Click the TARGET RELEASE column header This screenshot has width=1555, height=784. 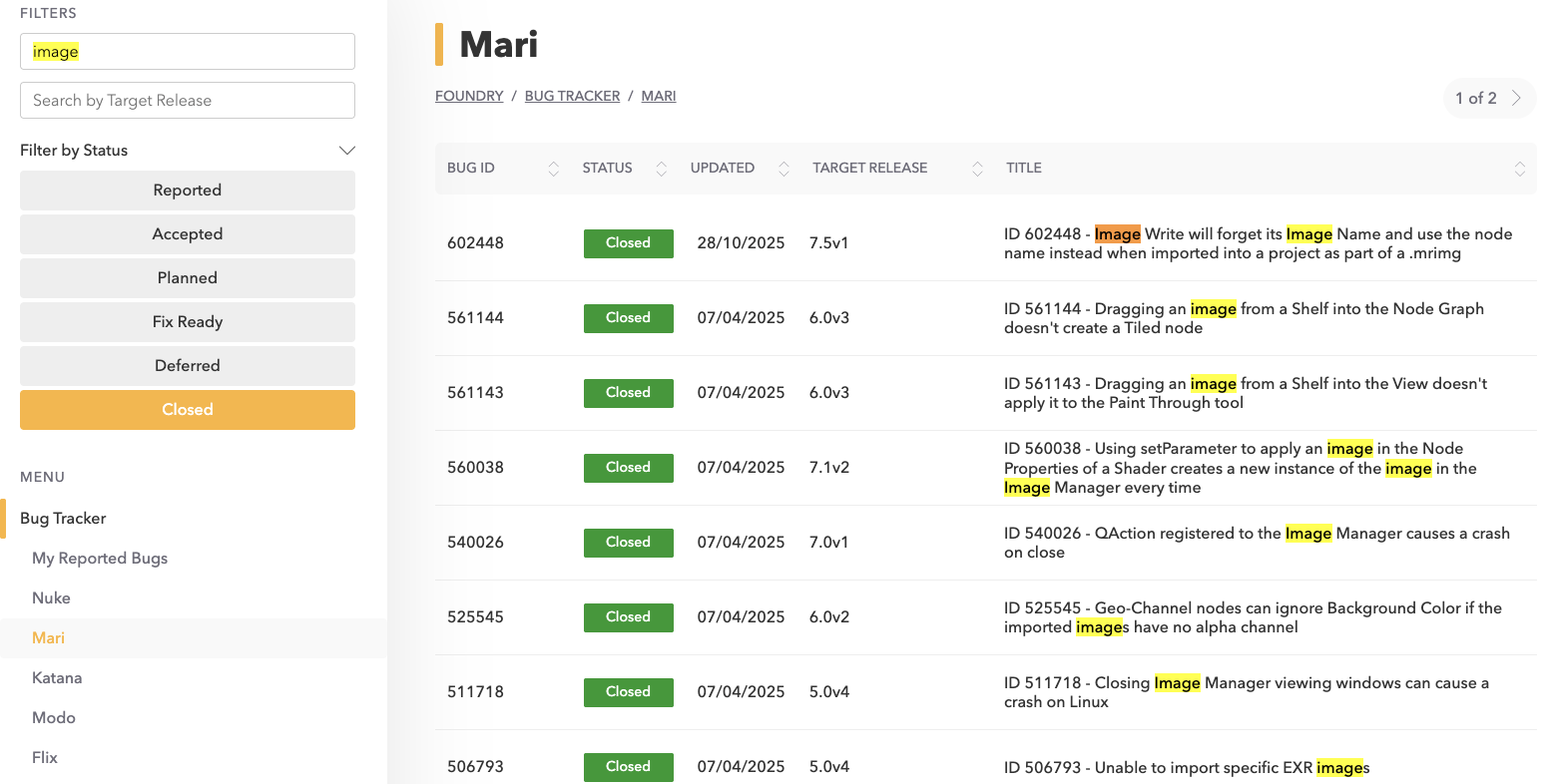coord(870,169)
